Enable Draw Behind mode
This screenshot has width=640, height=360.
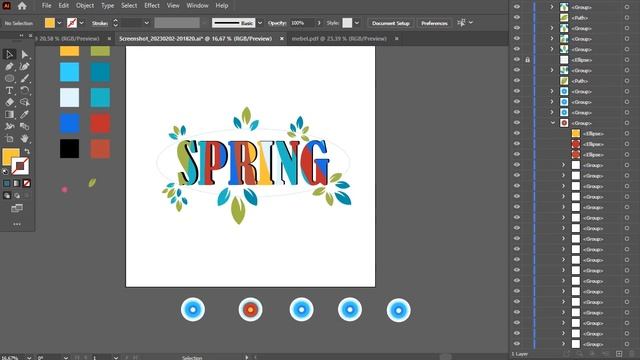pyautogui.click(x=17, y=196)
